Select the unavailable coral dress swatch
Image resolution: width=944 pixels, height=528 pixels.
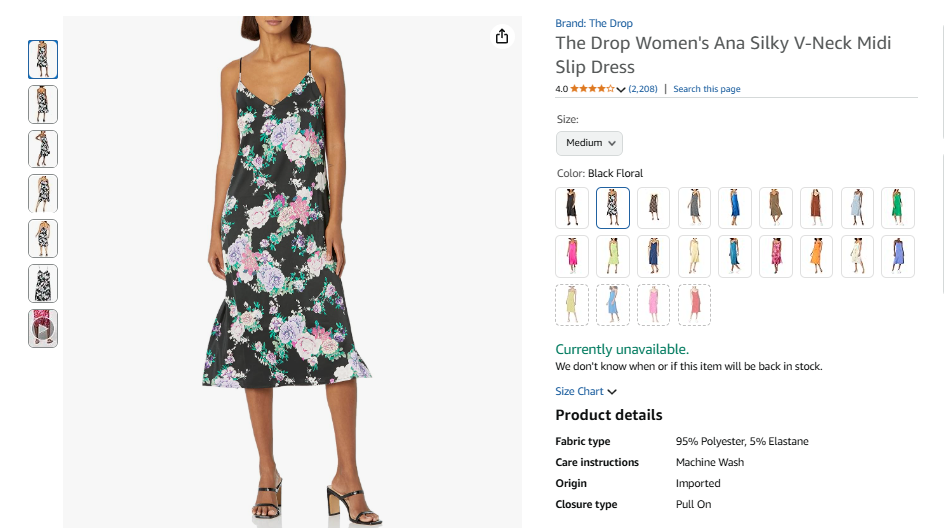(x=694, y=305)
